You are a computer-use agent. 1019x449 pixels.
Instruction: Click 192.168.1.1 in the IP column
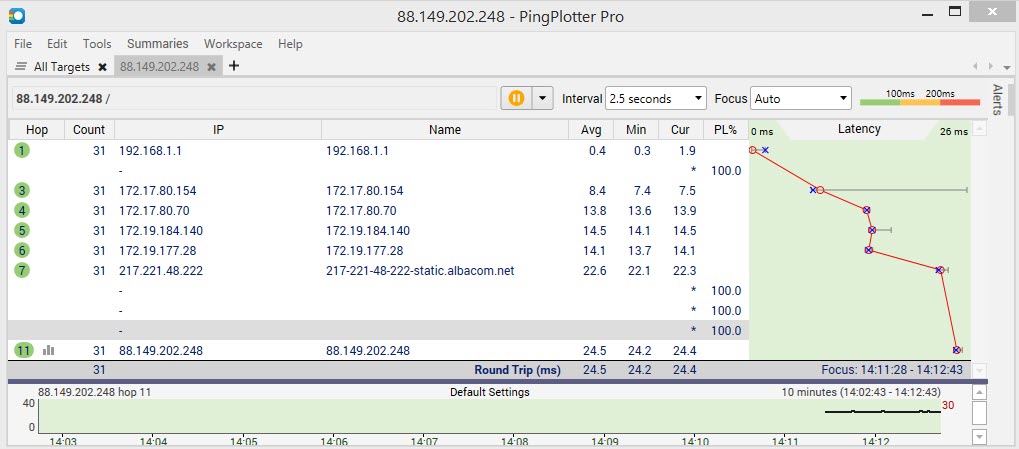coord(151,151)
